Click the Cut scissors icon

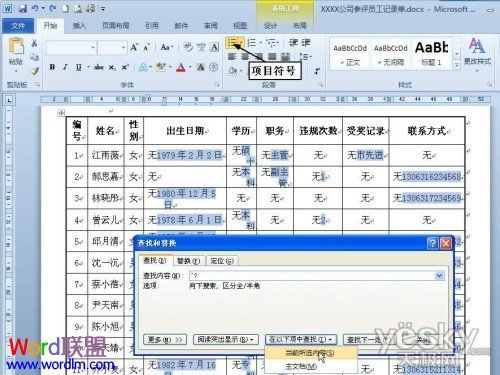tap(34, 43)
